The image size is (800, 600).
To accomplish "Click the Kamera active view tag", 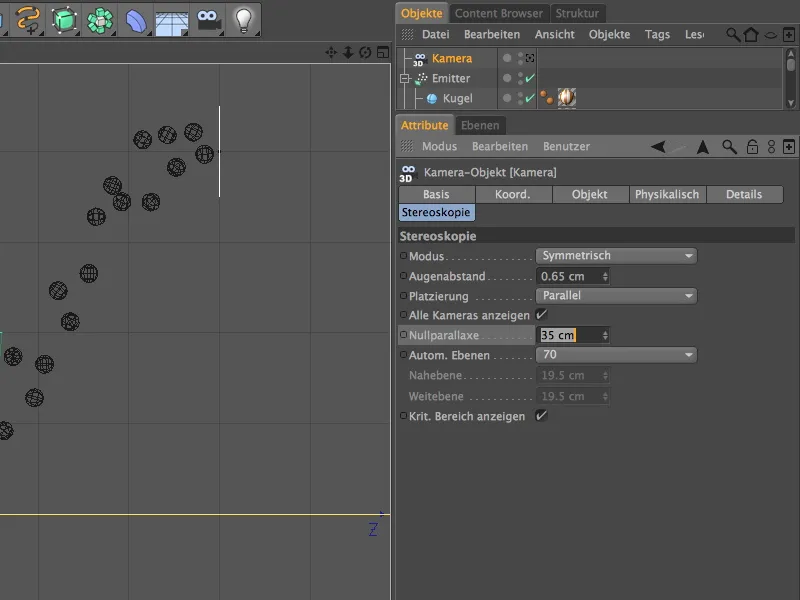I will click(x=530, y=58).
